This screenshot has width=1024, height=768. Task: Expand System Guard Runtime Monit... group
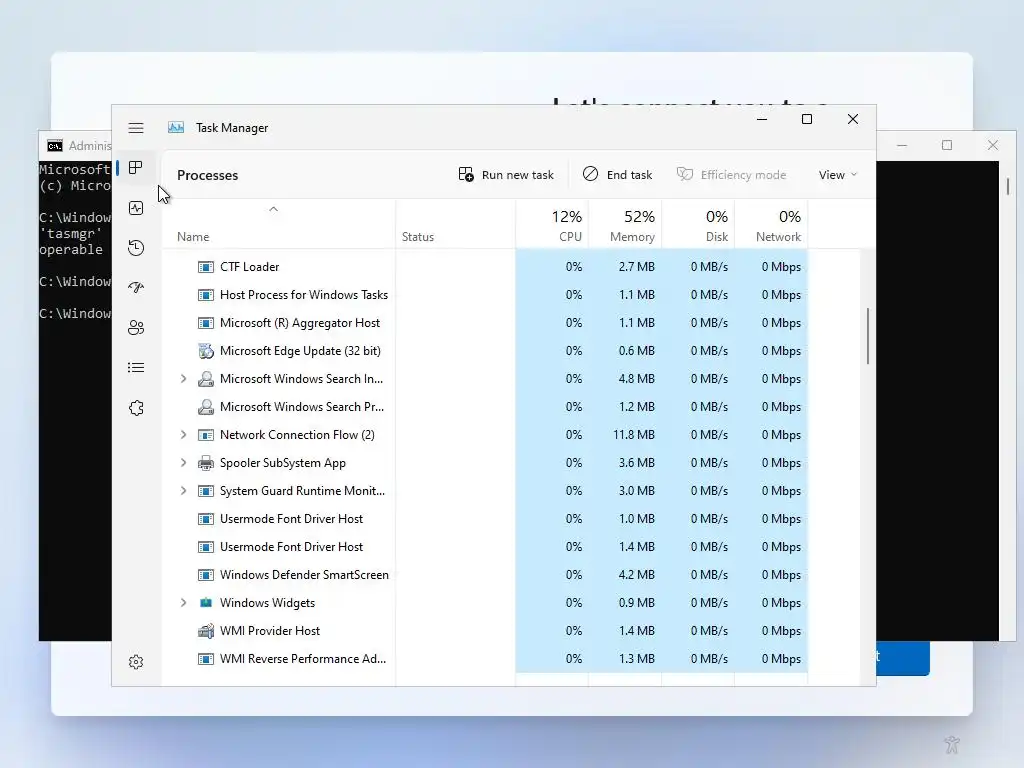184,491
